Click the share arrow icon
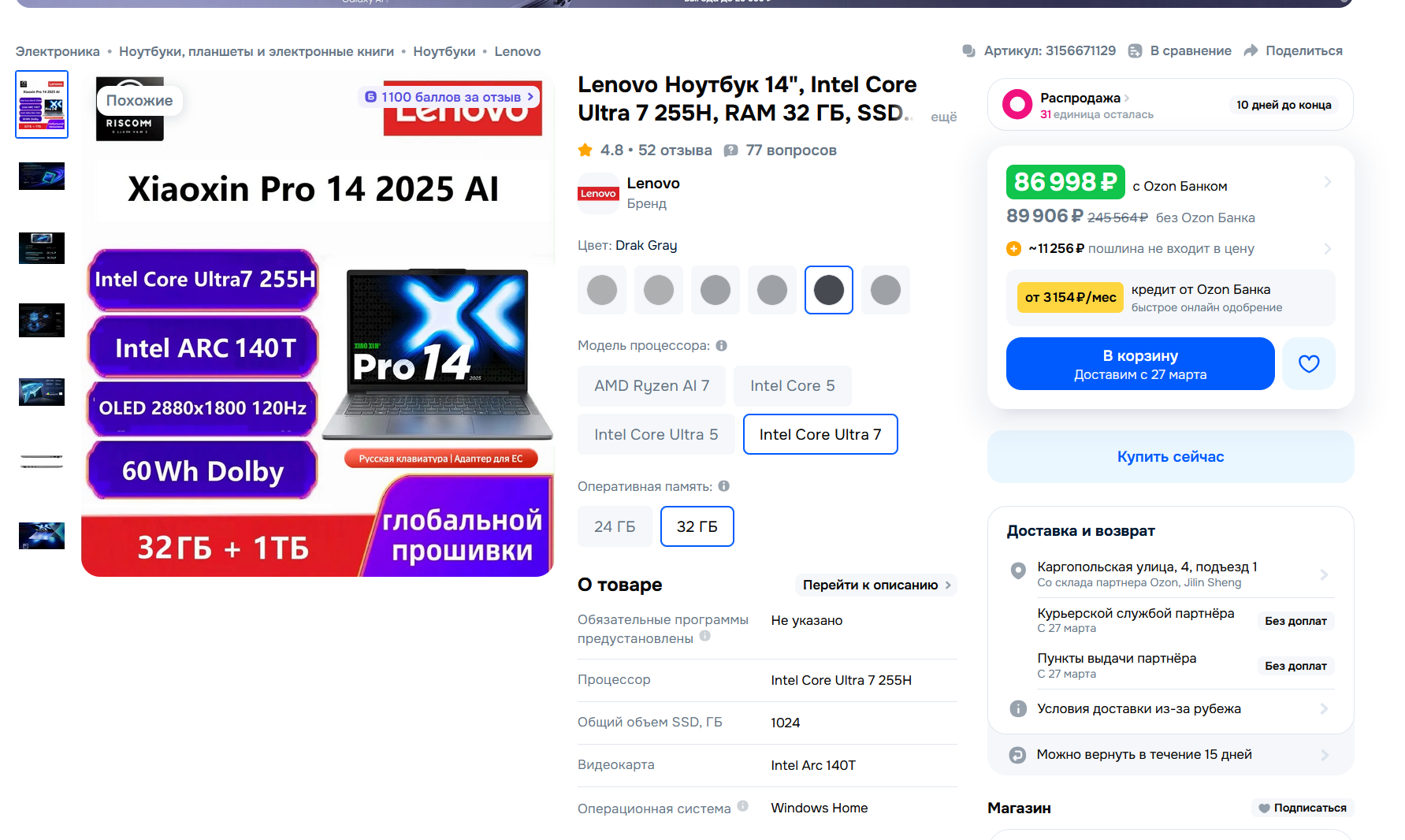This screenshot has height=840, width=1405. tap(1251, 50)
